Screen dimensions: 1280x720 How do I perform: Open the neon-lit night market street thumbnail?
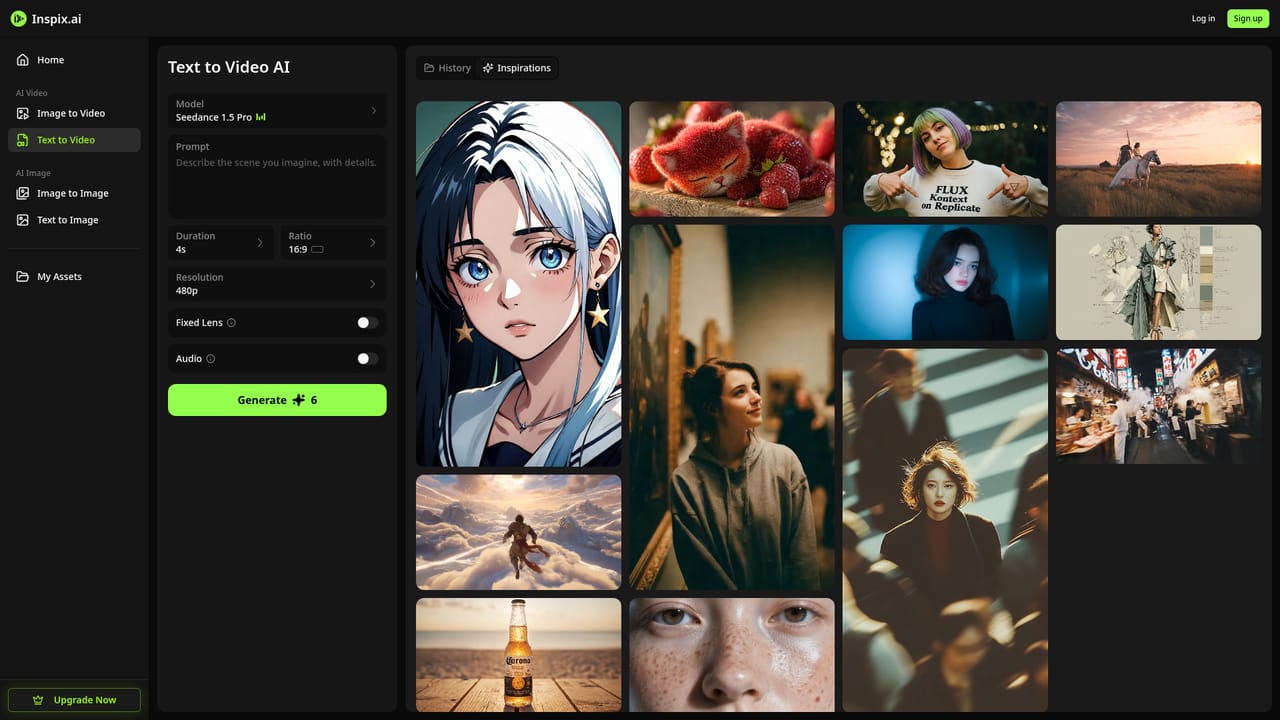1158,406
